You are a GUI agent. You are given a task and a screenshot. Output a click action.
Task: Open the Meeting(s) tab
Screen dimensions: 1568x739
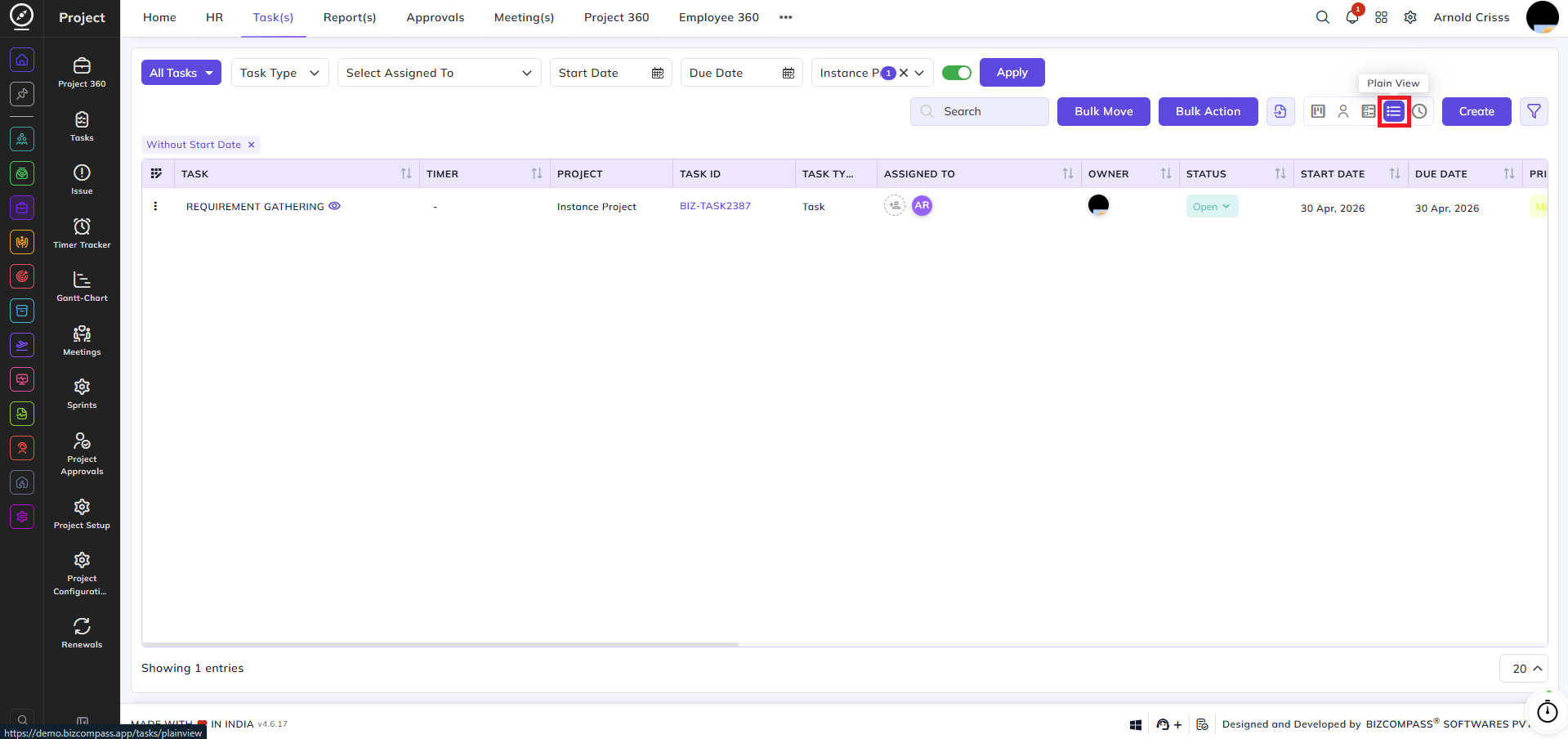(x=524, y=17)
